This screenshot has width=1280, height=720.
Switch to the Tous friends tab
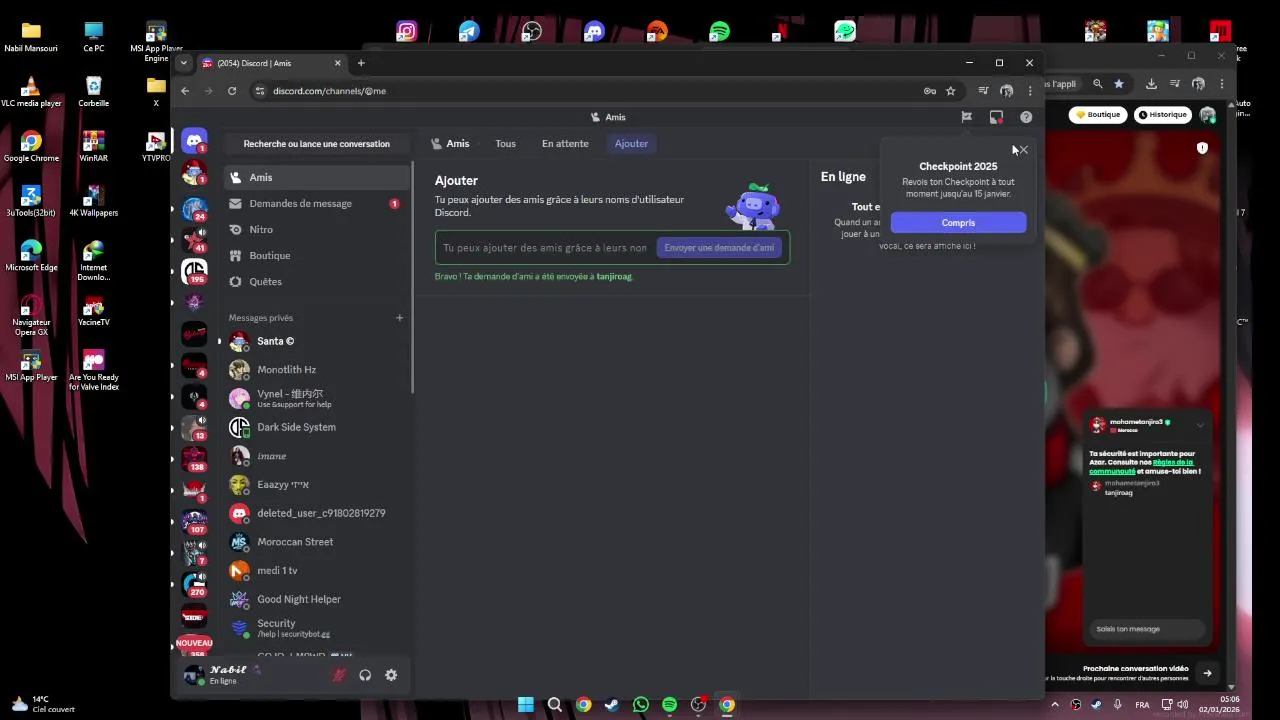[x=505, y=144]
